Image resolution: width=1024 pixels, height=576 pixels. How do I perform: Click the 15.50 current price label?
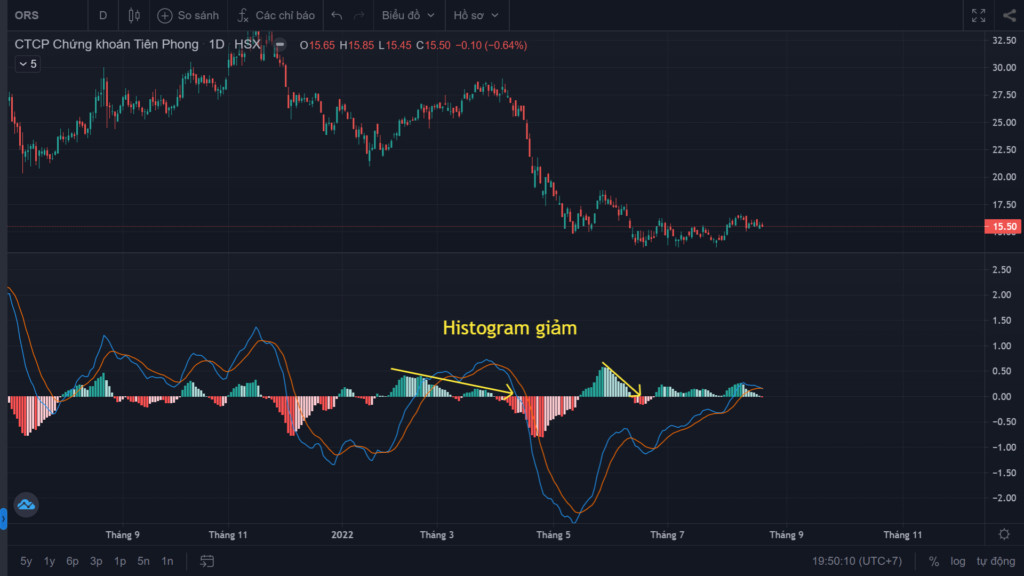1003,227
